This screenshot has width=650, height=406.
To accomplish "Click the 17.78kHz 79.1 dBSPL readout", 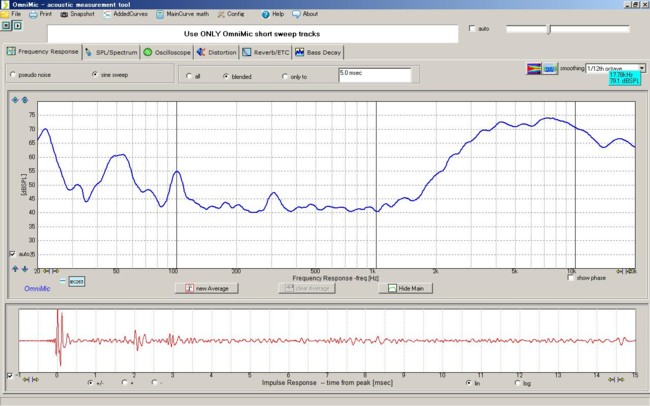I will (x=625, y=78).
